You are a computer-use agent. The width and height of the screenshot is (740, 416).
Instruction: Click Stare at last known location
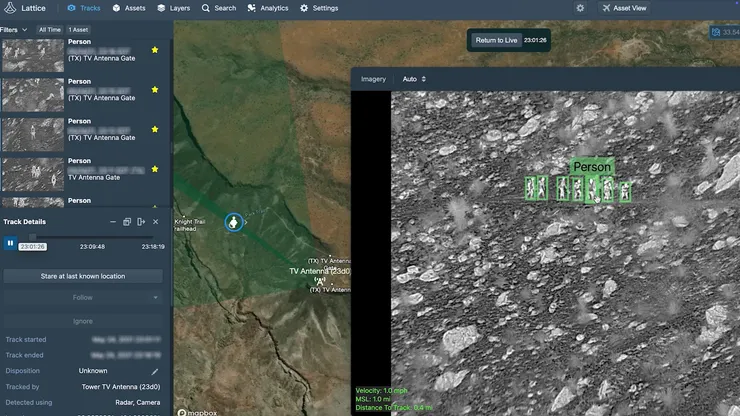click(x=83, y=275)
